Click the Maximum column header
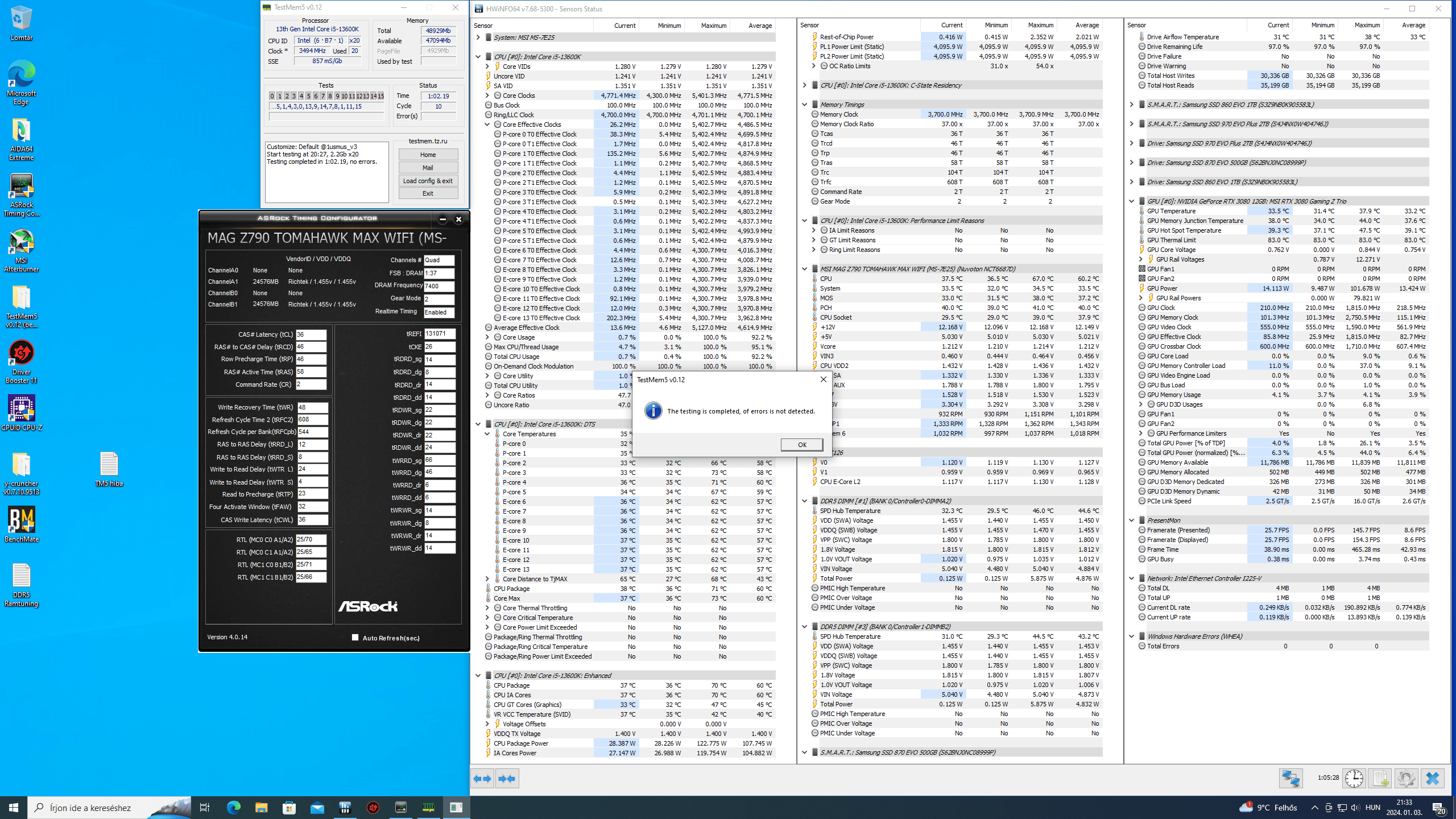This screenshot has height=819, width=1456. point(713,26)
